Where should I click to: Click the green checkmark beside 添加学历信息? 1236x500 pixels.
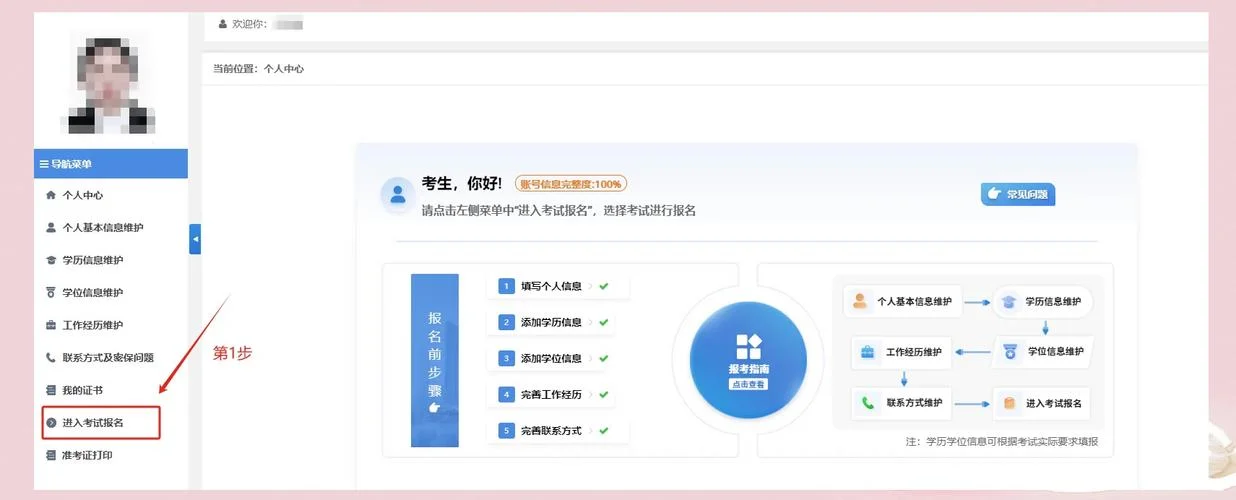click(604, 322)
